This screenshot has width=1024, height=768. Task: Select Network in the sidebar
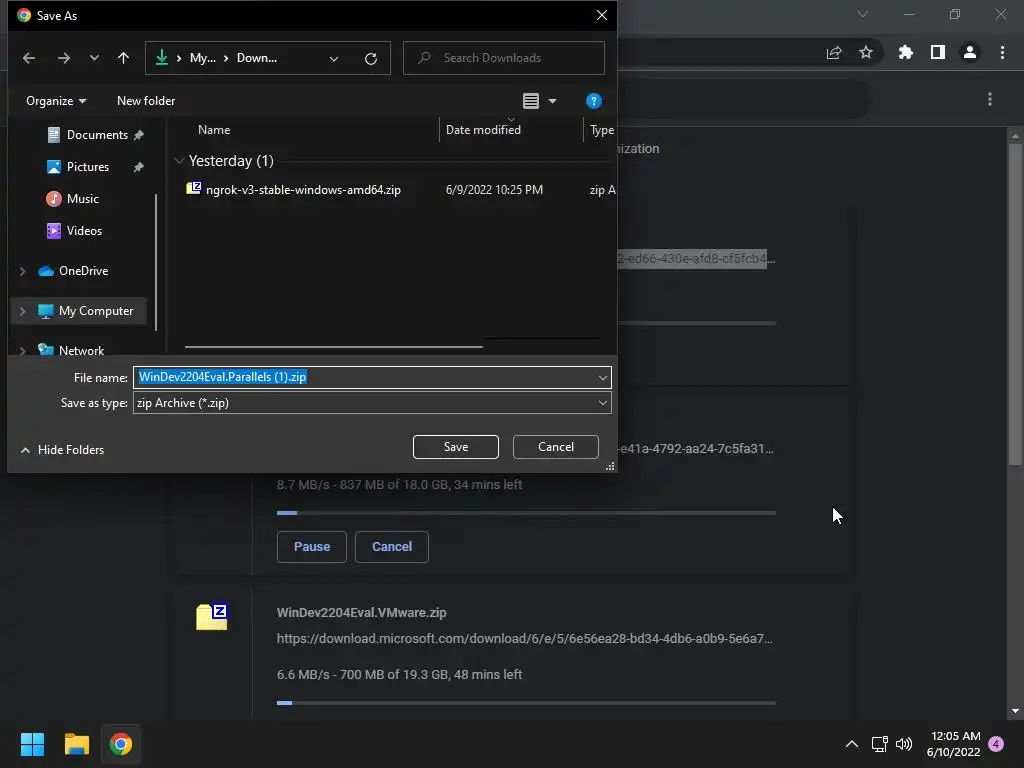coord(81,351)
